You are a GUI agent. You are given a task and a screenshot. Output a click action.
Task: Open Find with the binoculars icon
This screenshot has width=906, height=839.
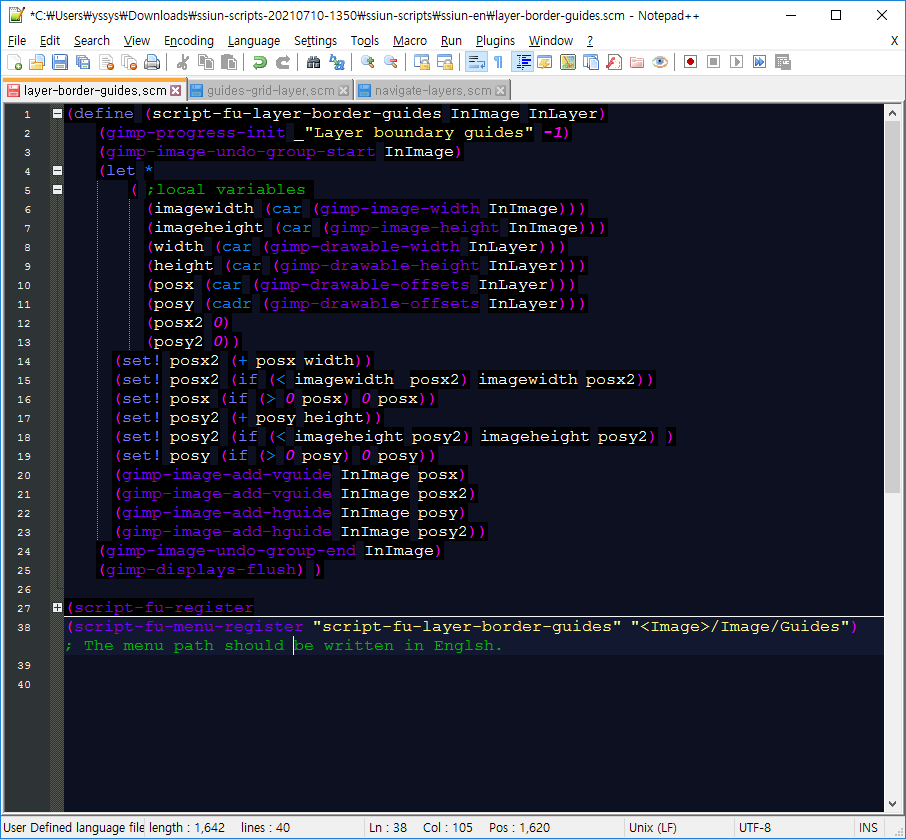pos(313,62)
